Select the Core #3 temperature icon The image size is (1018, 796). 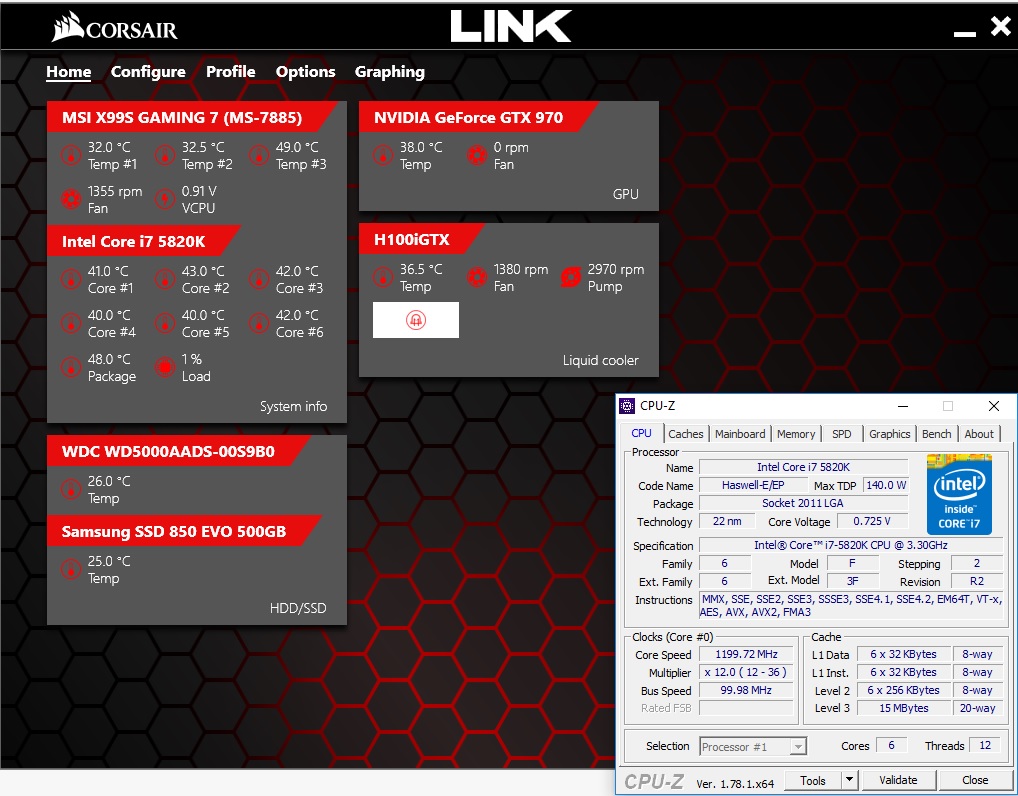259,280
